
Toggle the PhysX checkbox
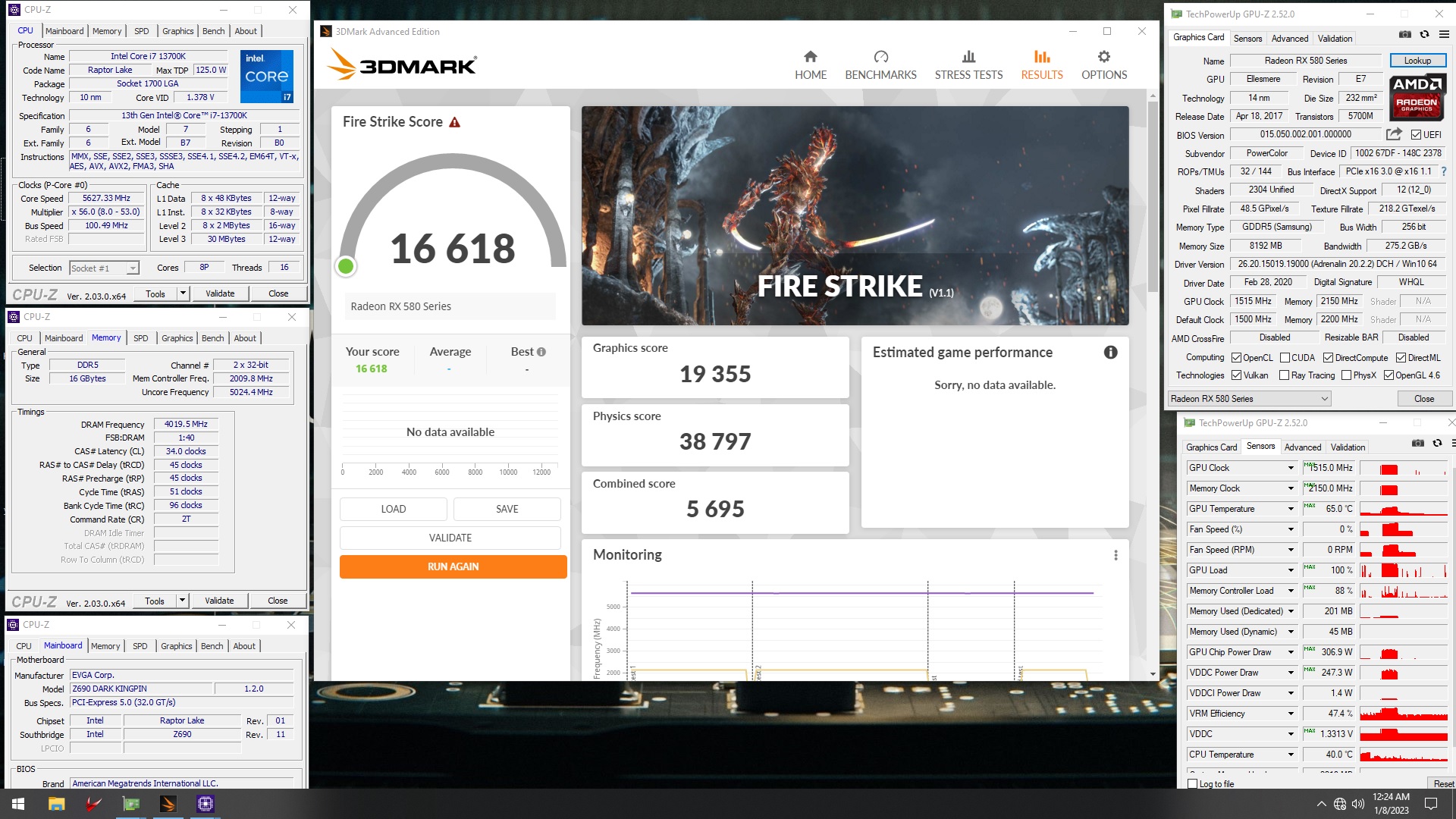click(x=1346, y=375)
